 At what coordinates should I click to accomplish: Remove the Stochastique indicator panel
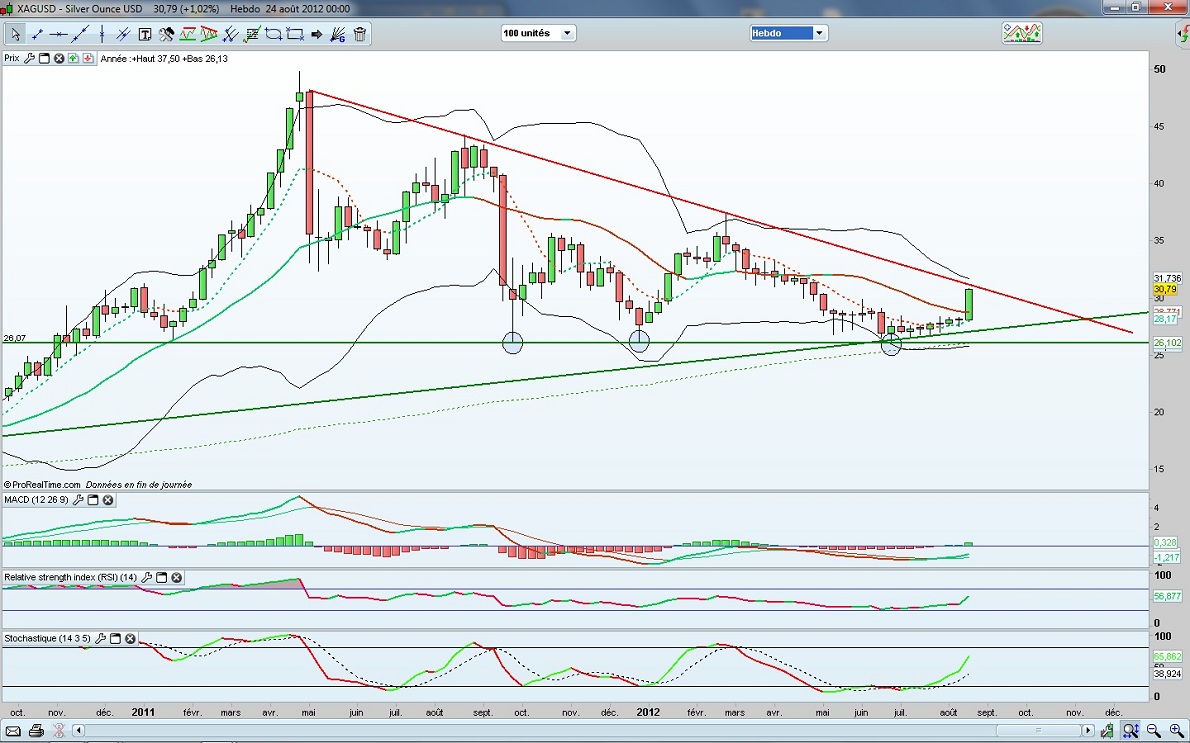pos(130,638)
